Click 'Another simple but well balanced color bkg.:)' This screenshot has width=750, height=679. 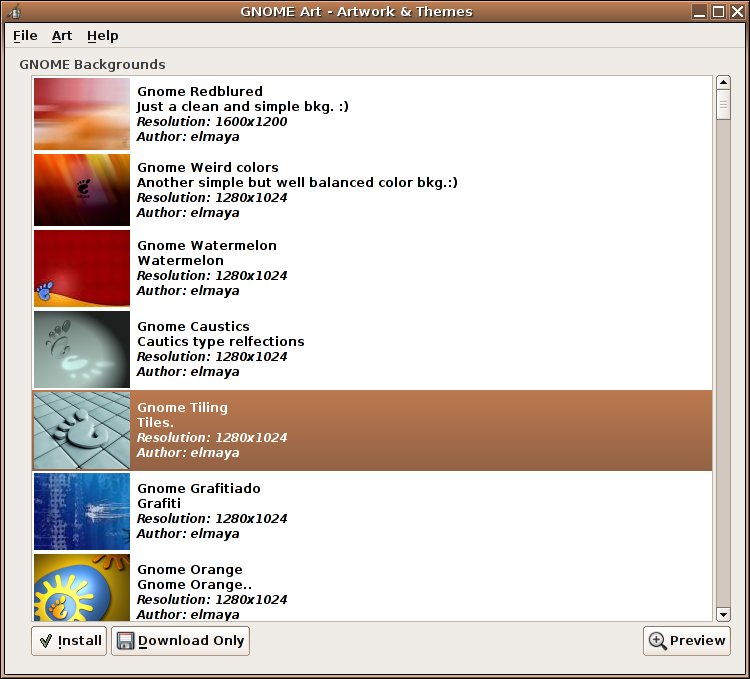[x=297, y=183]
